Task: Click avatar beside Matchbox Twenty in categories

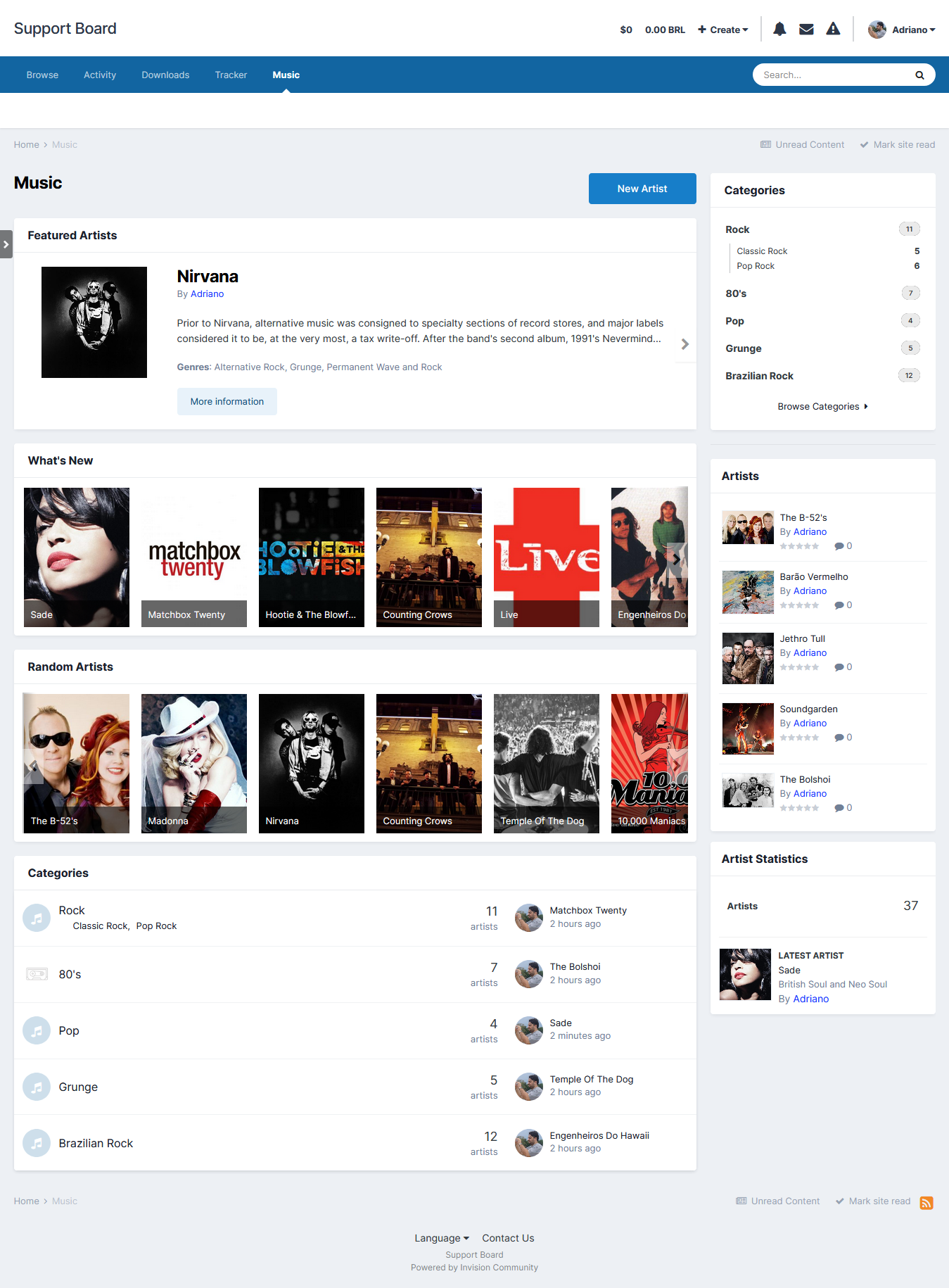Action: coord(528,917)
